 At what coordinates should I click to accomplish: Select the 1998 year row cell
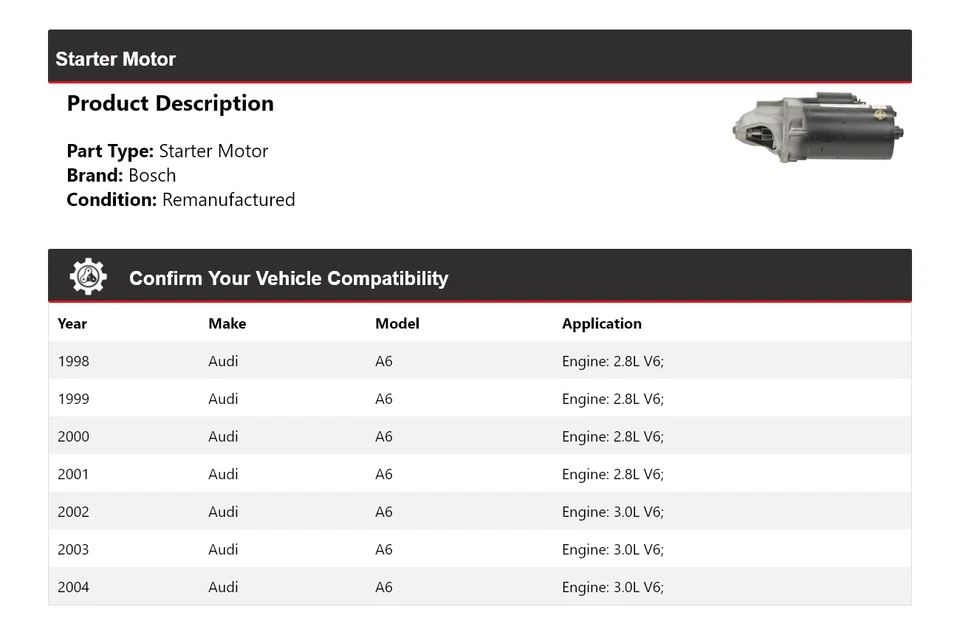tap(73, 361)
